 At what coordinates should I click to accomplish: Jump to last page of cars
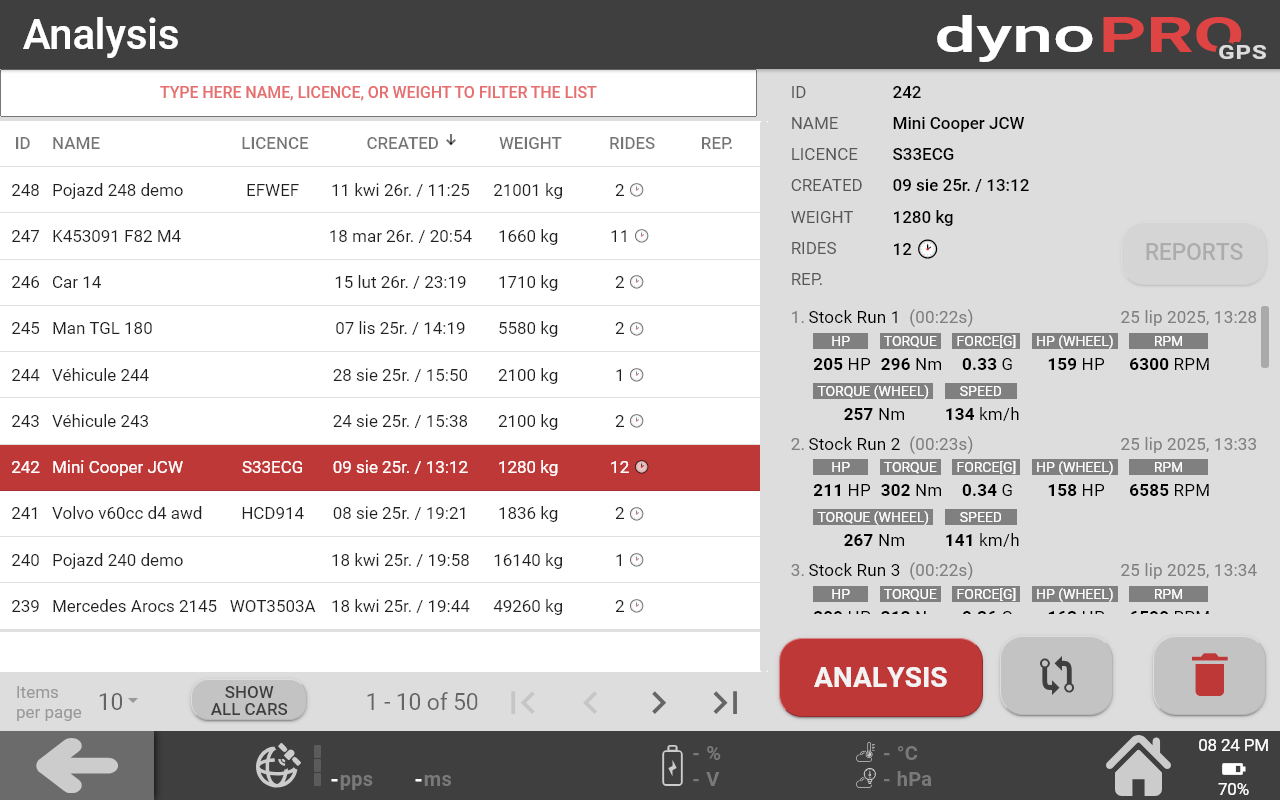point(725,702)
